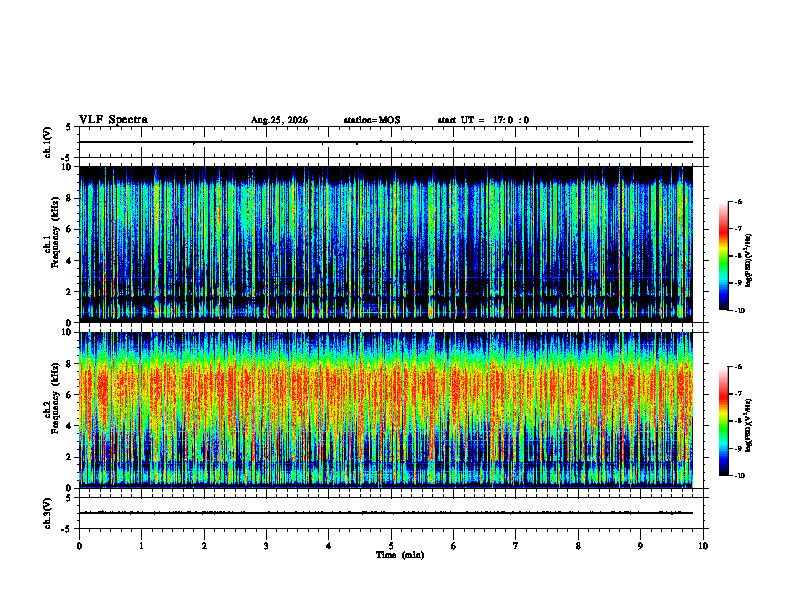Click the "start UT = 17:0 :0" text
The image size is (792, 612).
pos(483,120)
